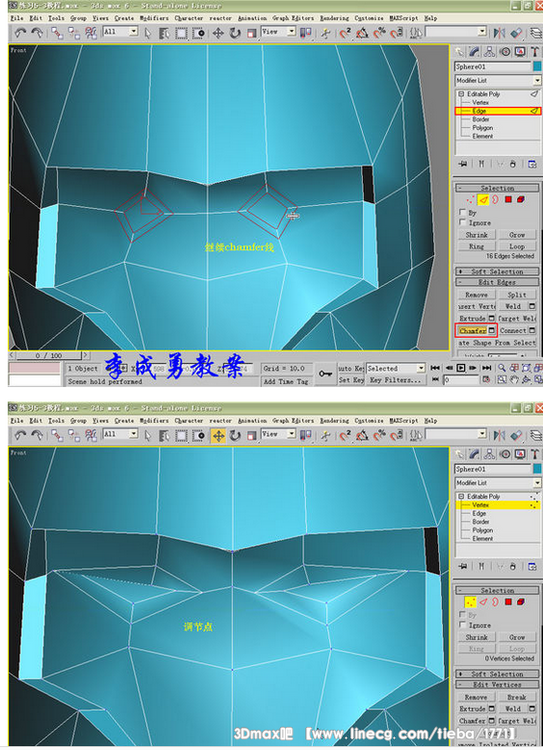Open Weld settings box in bottom Edit Vertices

click(x=532, y=708)
